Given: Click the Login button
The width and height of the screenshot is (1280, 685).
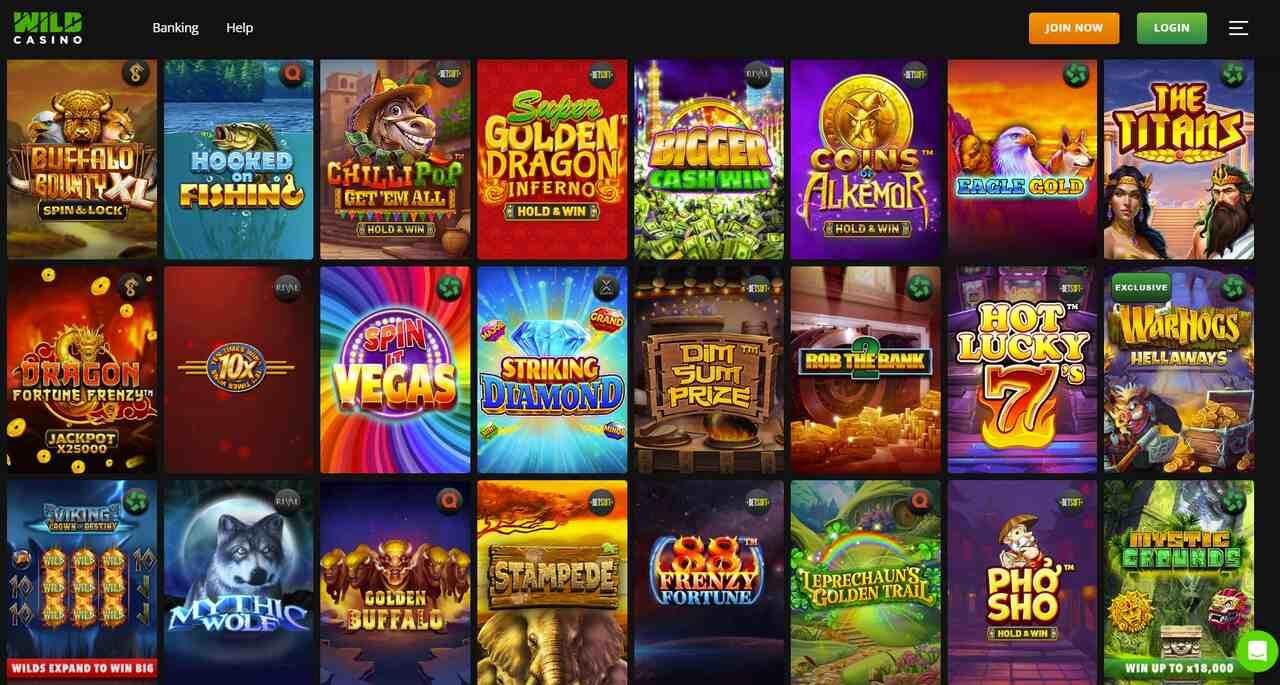Looking at the screenshot, I should [x=1172, y=28].
